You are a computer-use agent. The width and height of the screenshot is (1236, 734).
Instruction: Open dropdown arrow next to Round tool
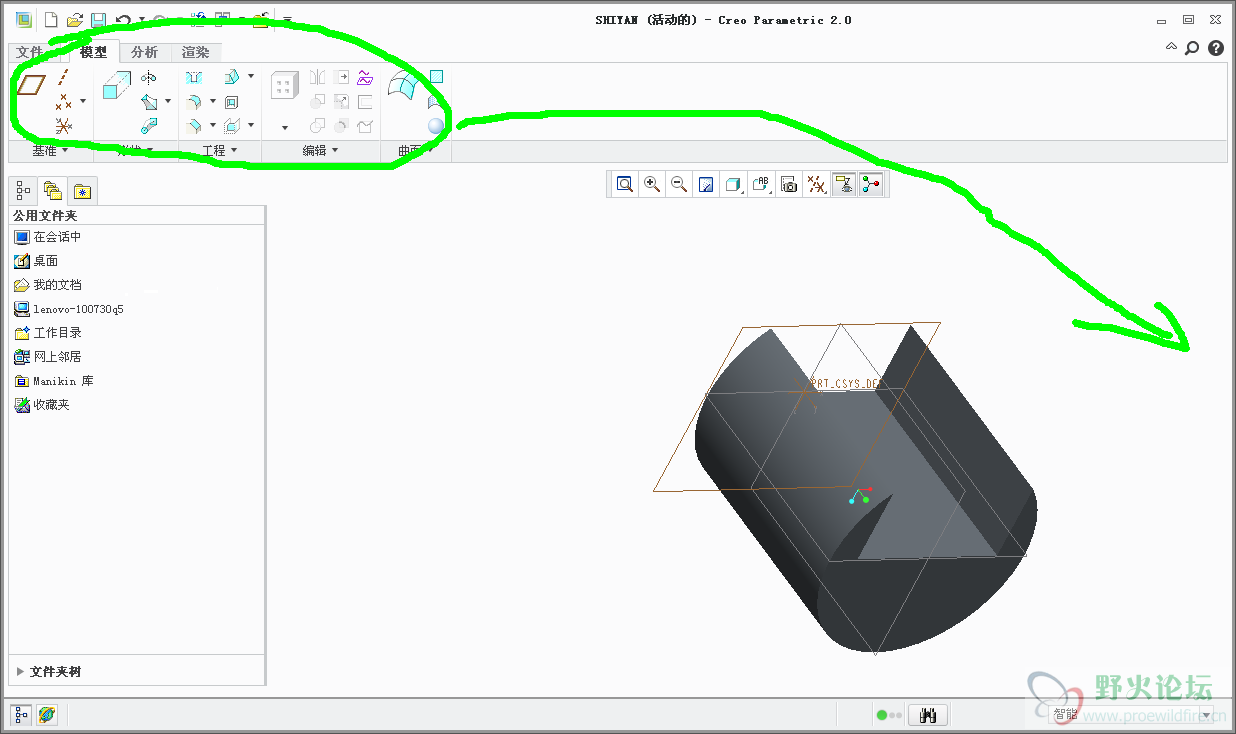pos(212,101)
